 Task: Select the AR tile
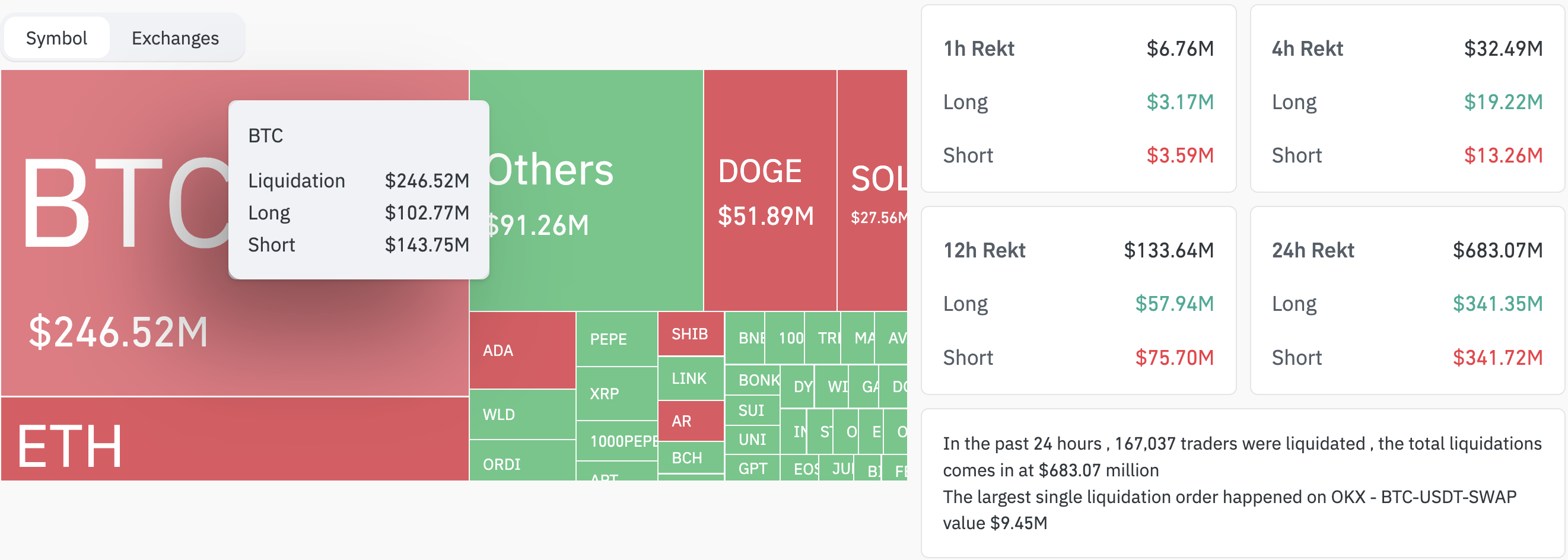coord(691,421)
